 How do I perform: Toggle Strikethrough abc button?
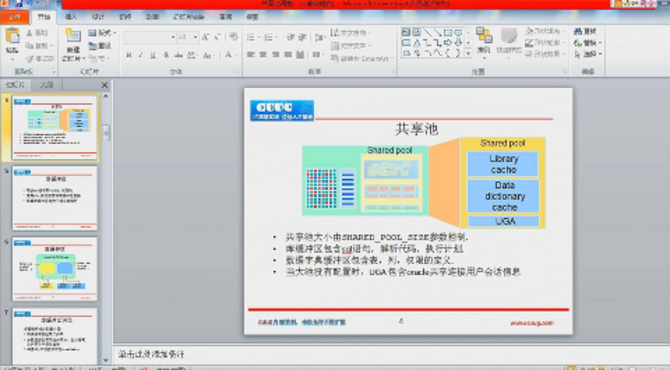point(179,55)
